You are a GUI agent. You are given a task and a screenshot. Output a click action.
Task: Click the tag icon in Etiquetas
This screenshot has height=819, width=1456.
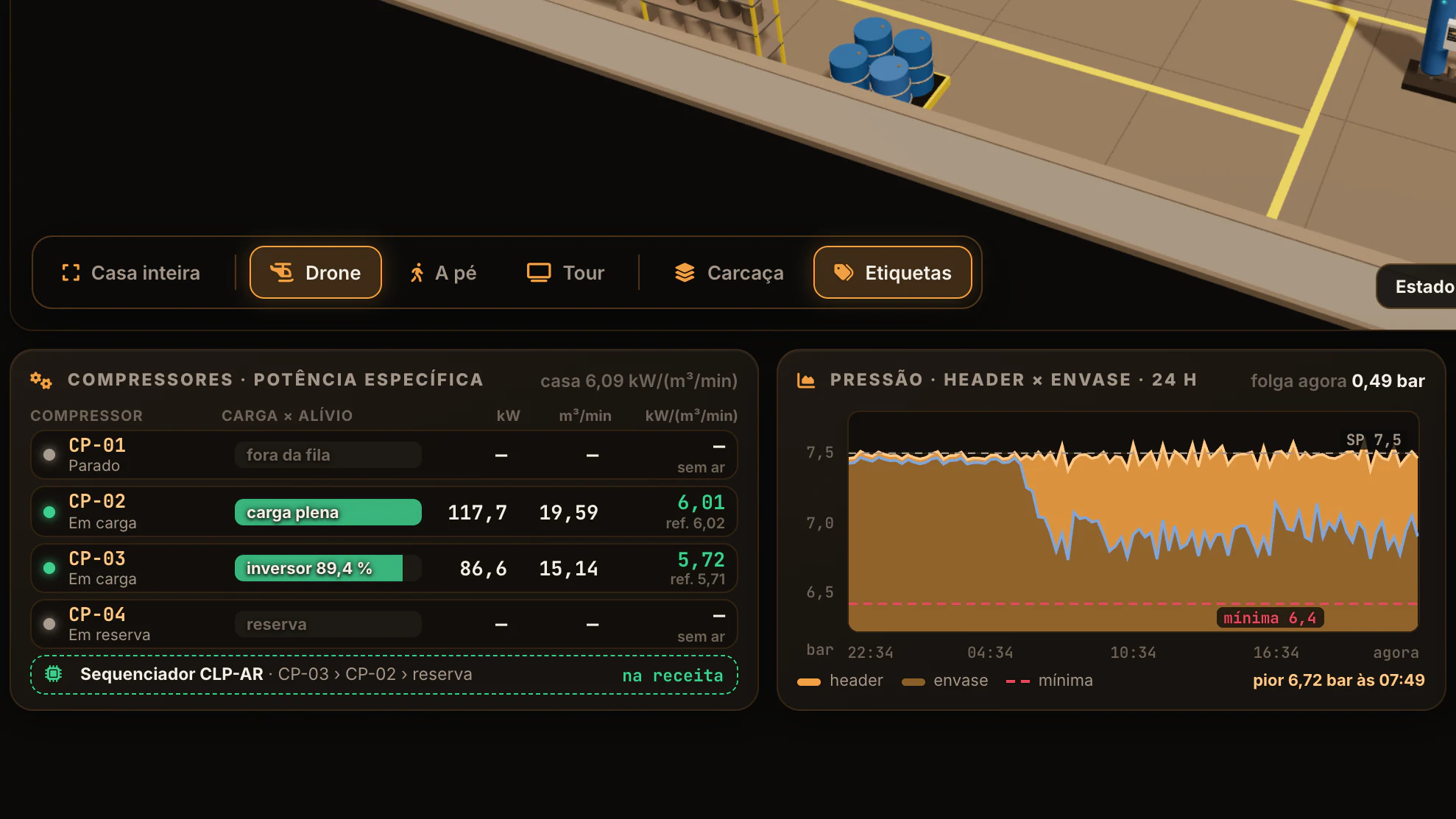tap(844, 273)
